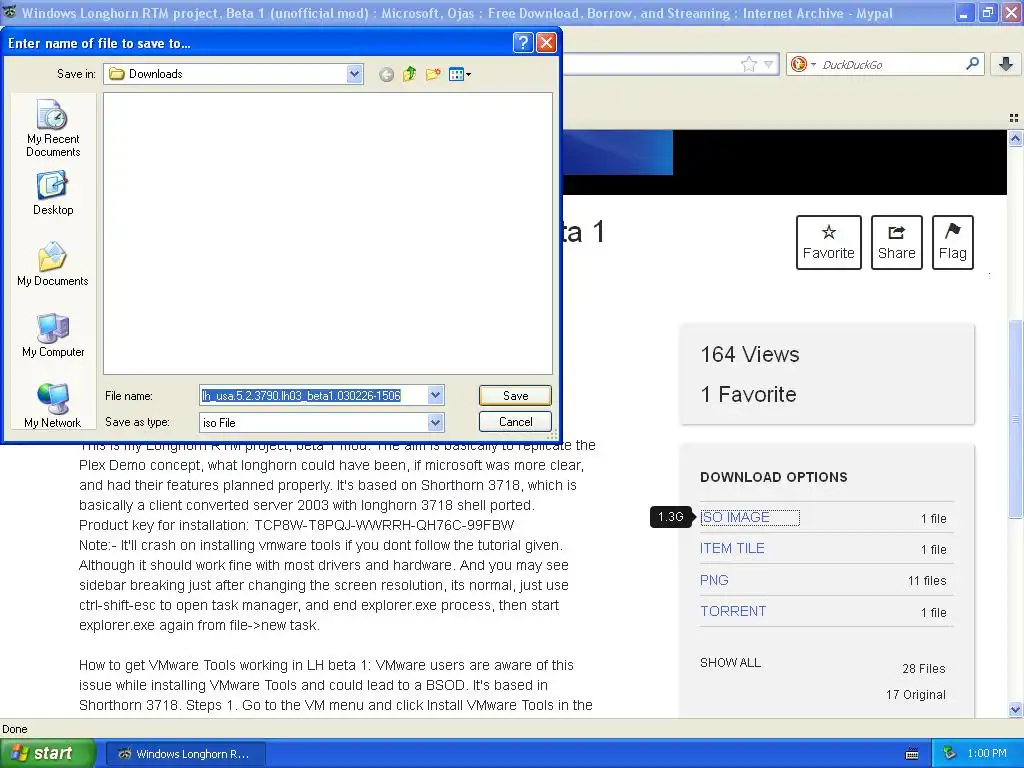Click the 1 Favorite text

click(748, 394)
